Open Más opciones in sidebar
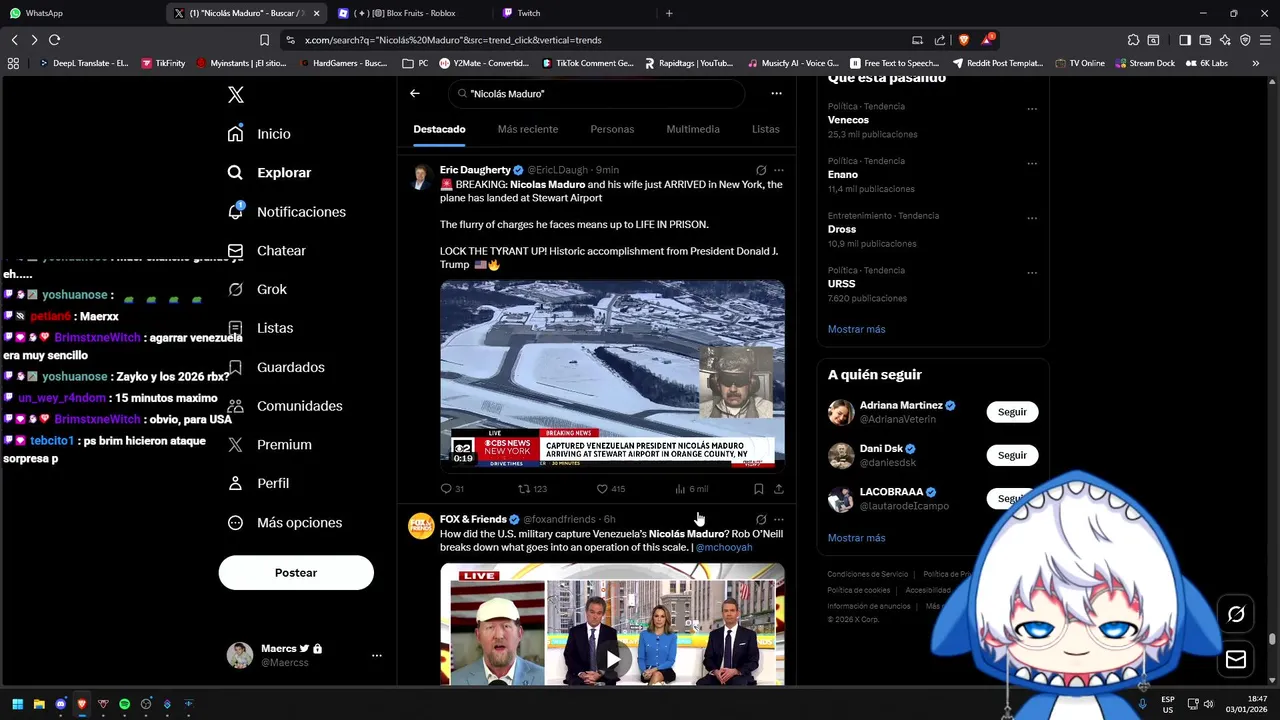The width and height of the screenshot is (1280, 720). point(284,523)
